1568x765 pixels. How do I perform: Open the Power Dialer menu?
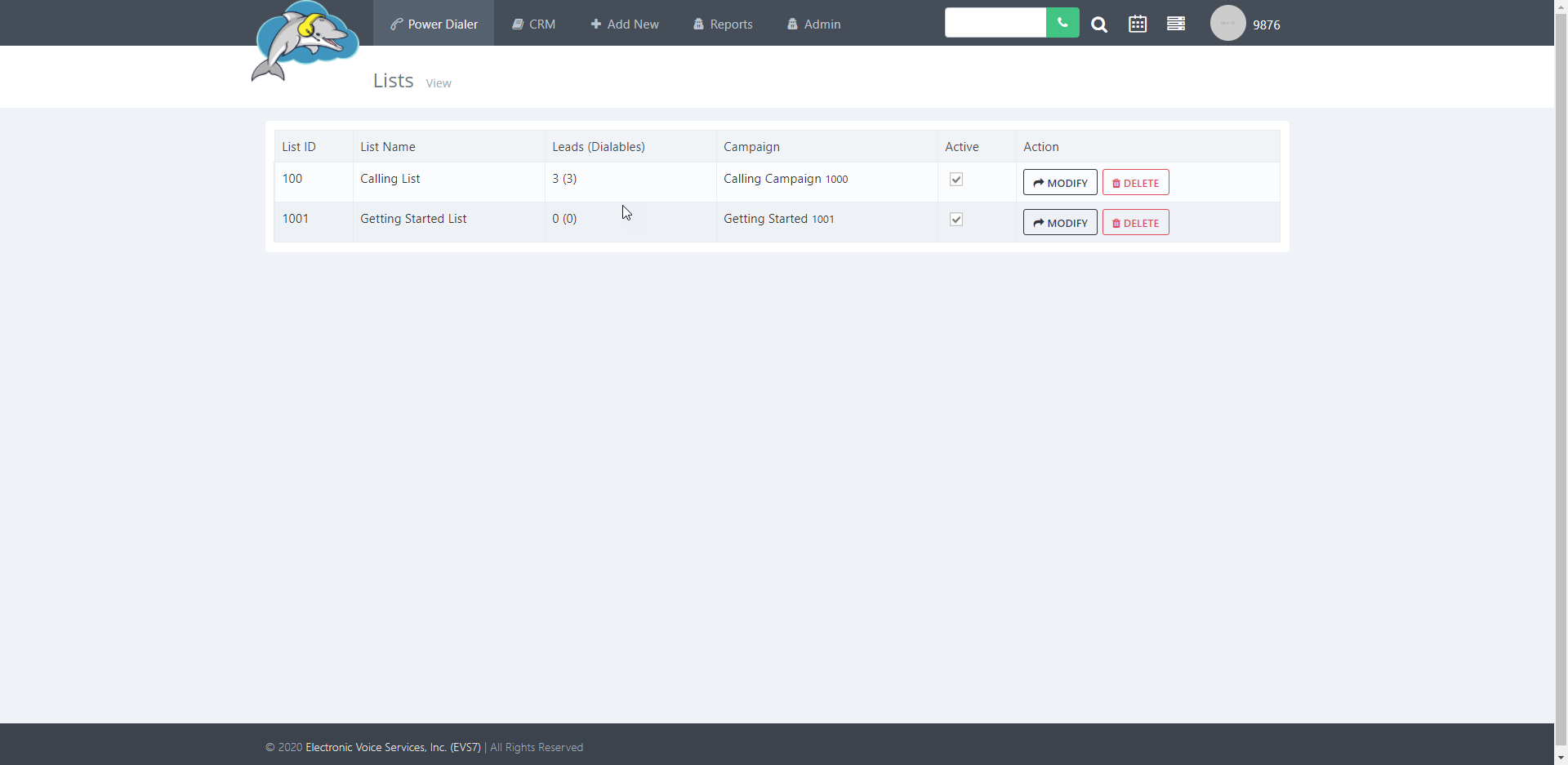[x=434, y=24]
